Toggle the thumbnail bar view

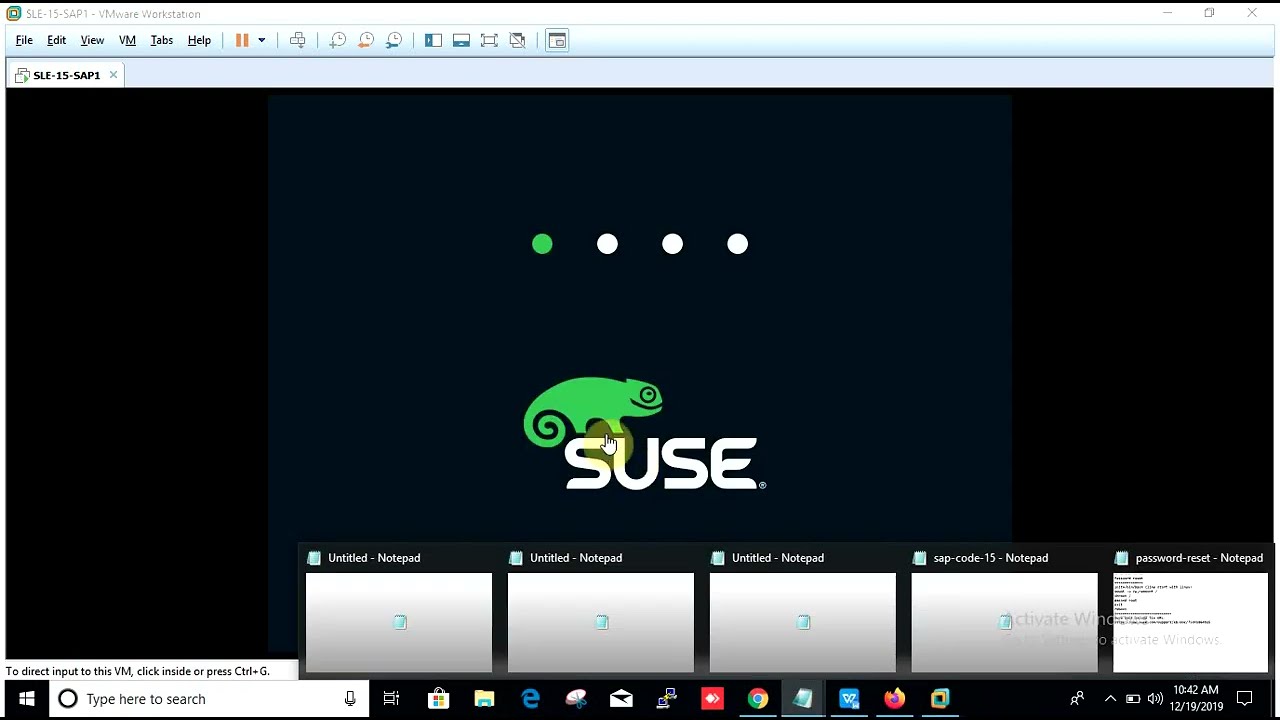point(461,40)
